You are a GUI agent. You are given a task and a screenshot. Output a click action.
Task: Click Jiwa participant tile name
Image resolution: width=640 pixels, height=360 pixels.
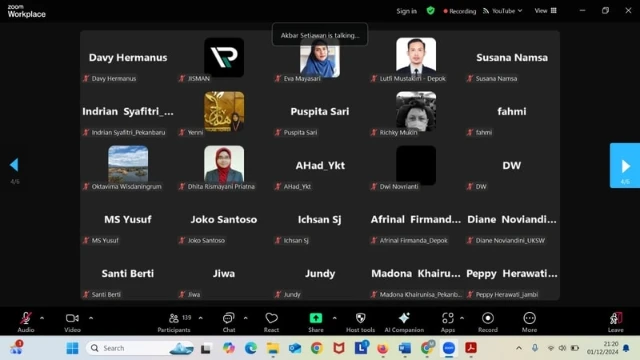tap(224, 273)
